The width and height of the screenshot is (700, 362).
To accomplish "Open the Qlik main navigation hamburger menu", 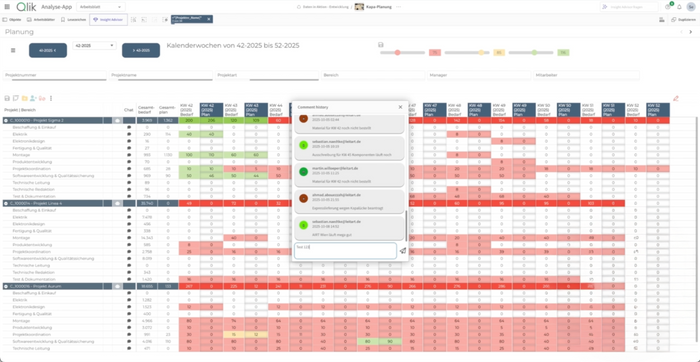I will click(x=7, y=7).
